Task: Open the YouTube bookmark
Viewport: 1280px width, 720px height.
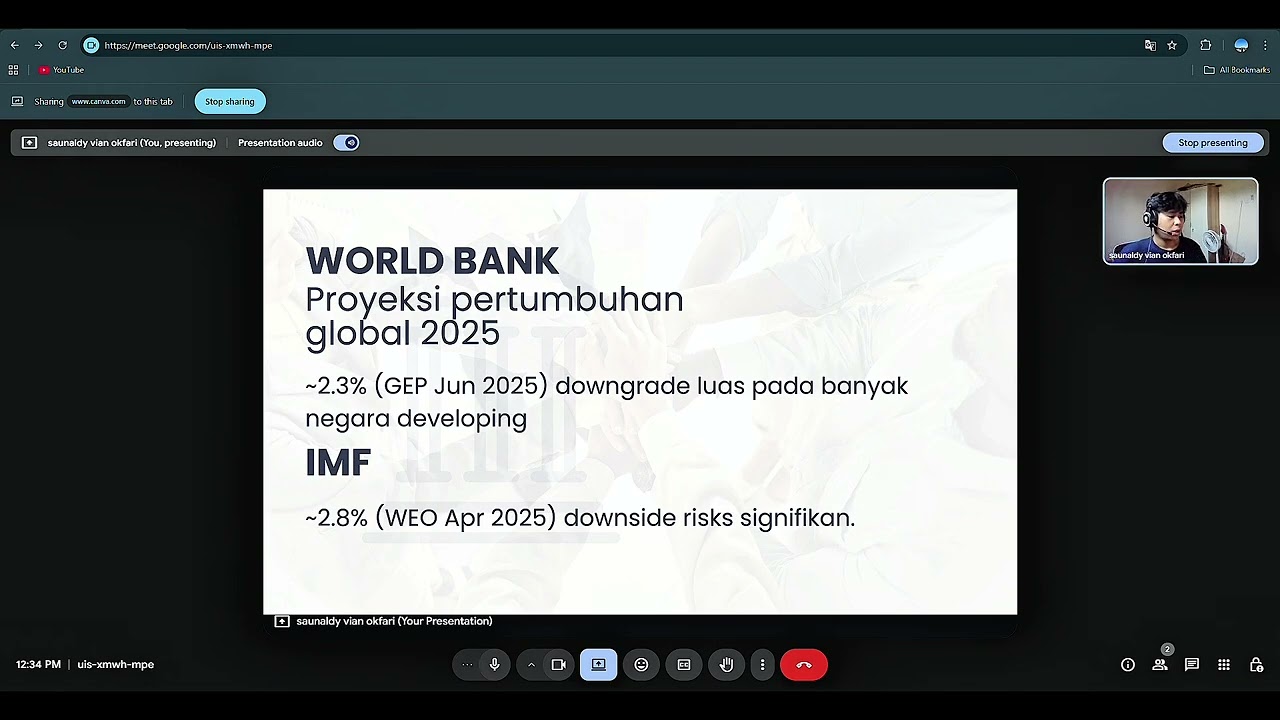Action: 61,70
